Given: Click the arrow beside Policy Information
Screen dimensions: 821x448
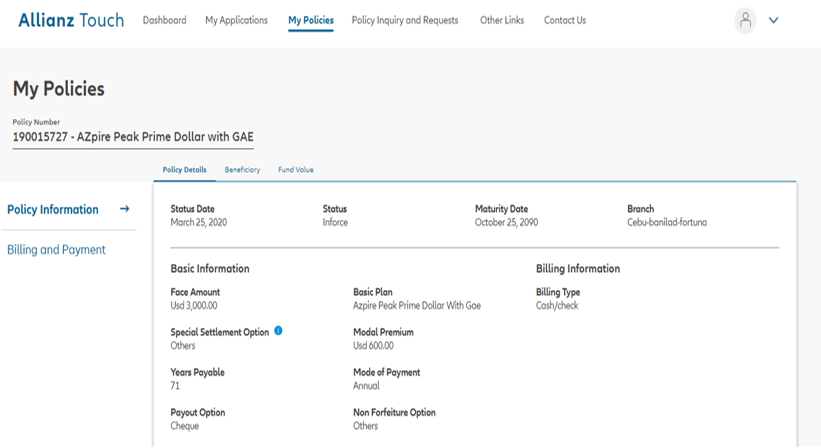Looking at the screenshot, I should (x=125, y=209).
